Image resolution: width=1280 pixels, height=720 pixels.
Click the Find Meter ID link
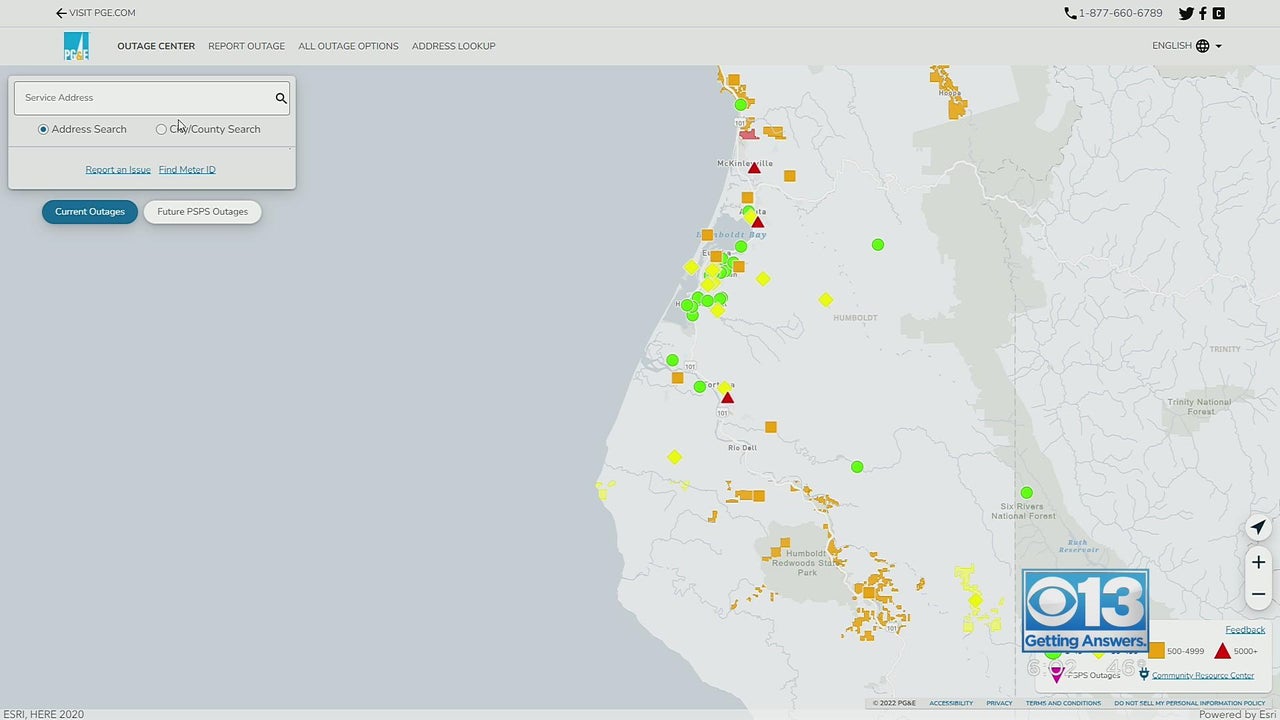click(187, 170)
